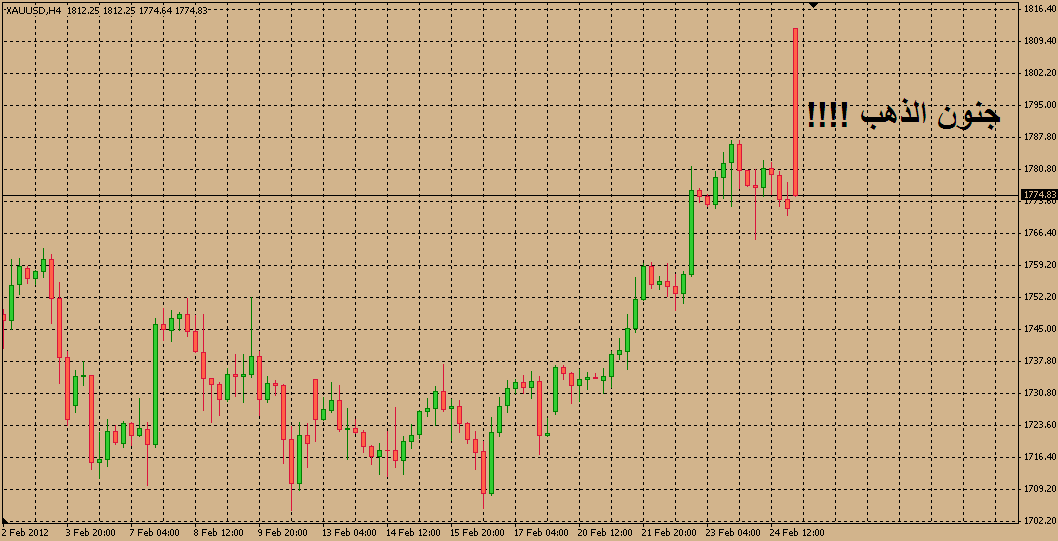Click the 17 Feb 04:00 time label
The height and width of the screenshot is (541, 1058).
(540, 533)
